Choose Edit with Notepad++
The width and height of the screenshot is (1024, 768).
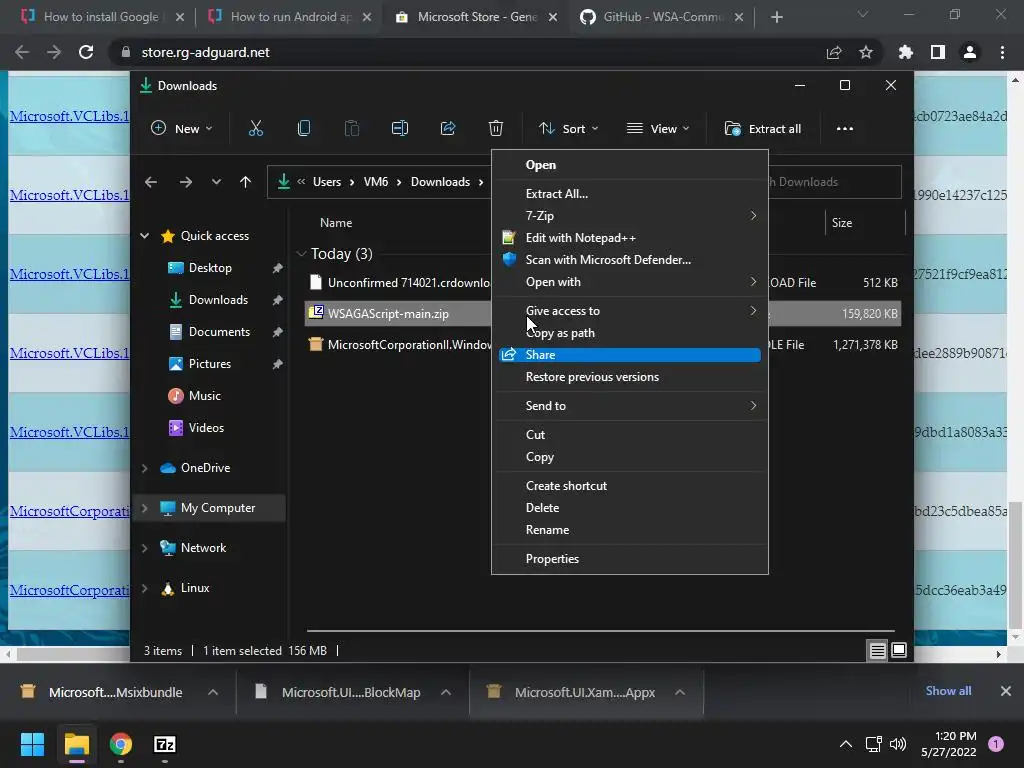630,238
